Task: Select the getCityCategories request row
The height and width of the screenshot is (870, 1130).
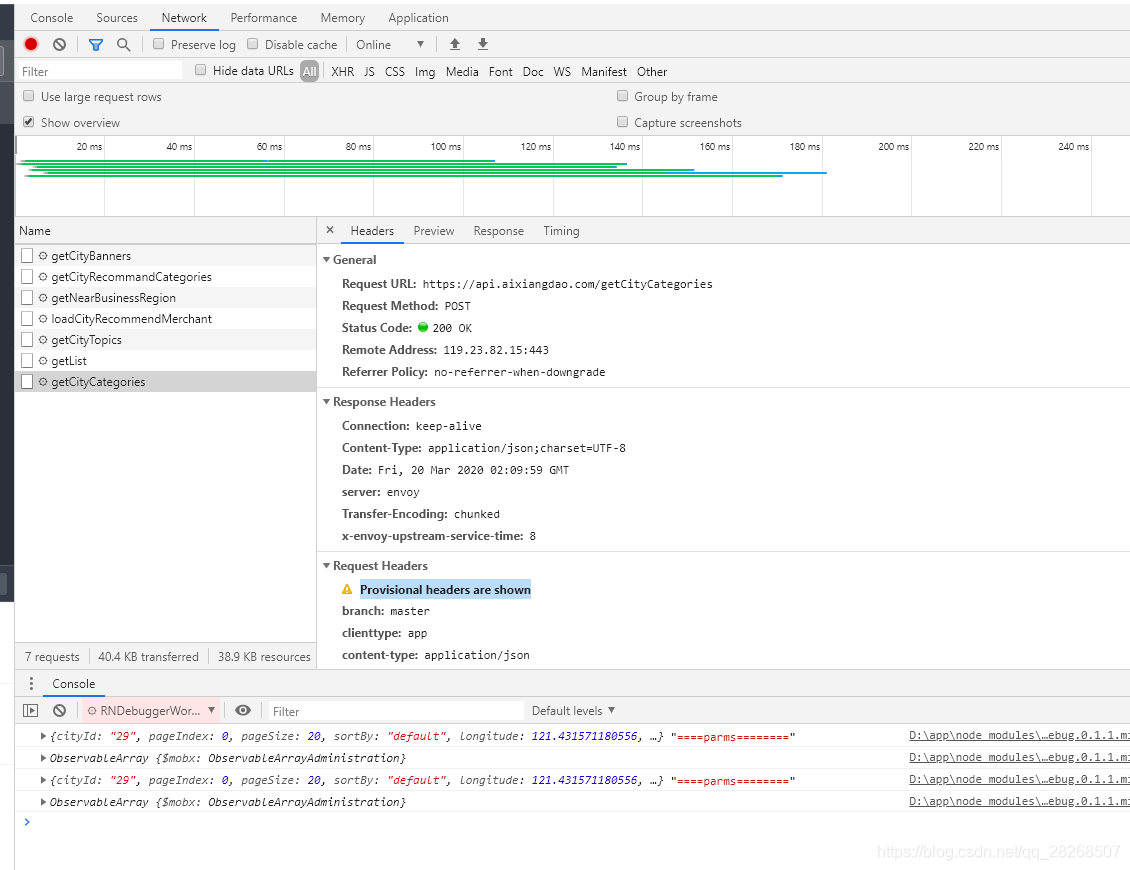Action: point(166,381)
